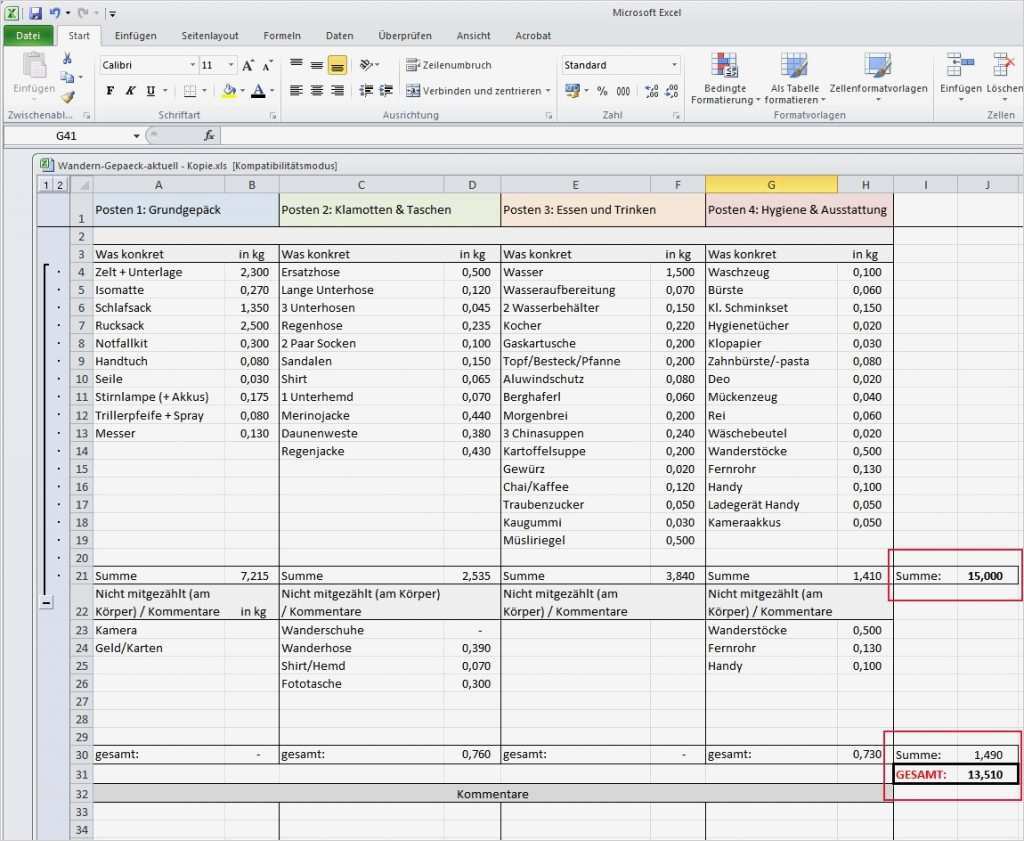This screenshot has width=1024, height=841.
Task: Click the fx insert function icon
Action: (209, 135)
